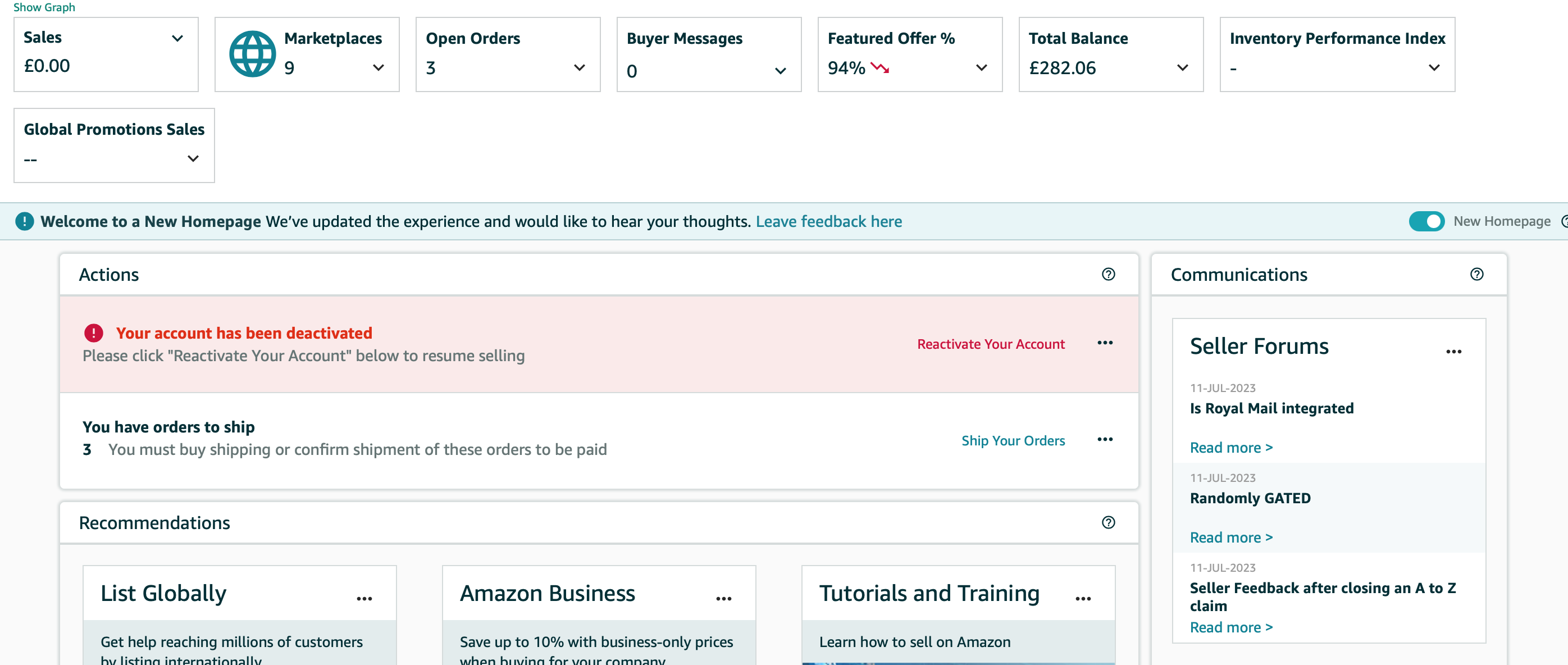Click the Sales £0.00 value

tap(47, 65)
